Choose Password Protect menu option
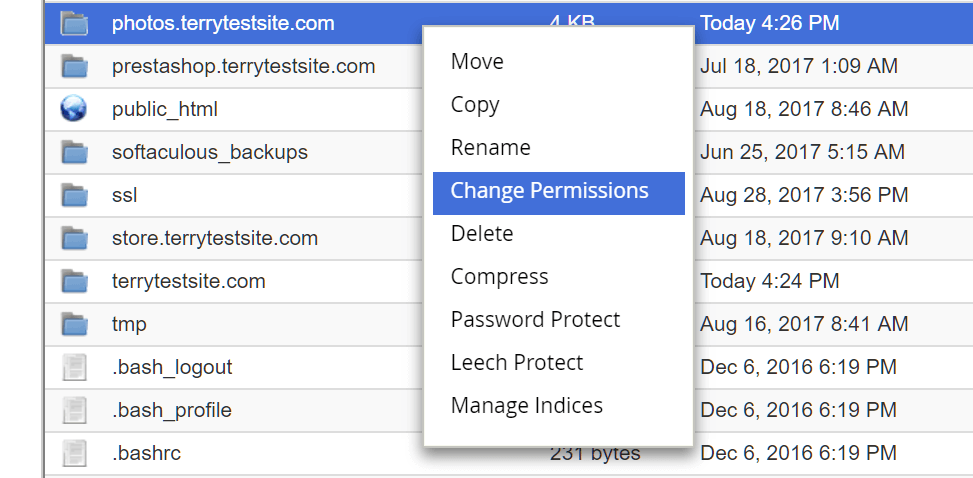This screenshot has height=478, width=973. pyautogui.click(x=536, y=320)
